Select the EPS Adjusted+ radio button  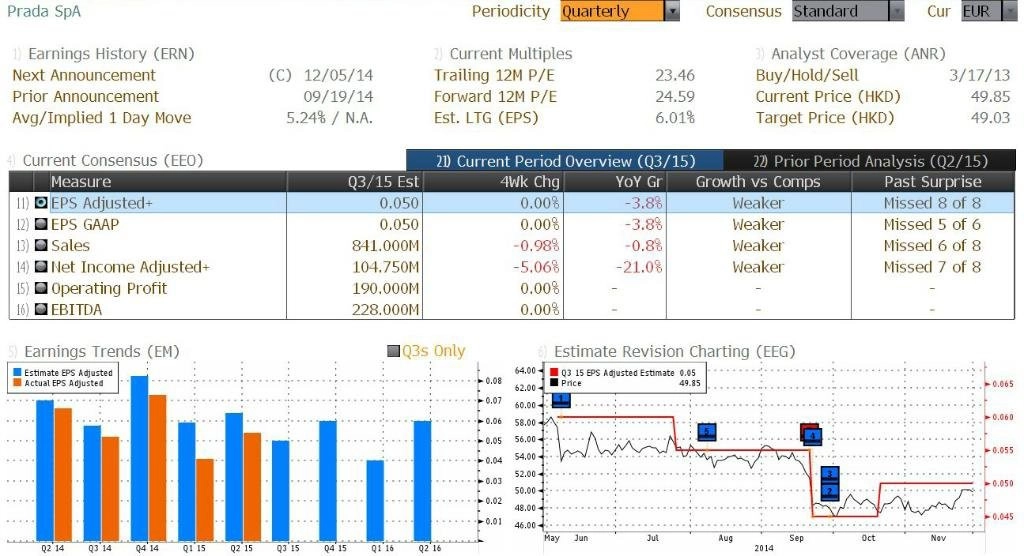click(x=41, y=203)
